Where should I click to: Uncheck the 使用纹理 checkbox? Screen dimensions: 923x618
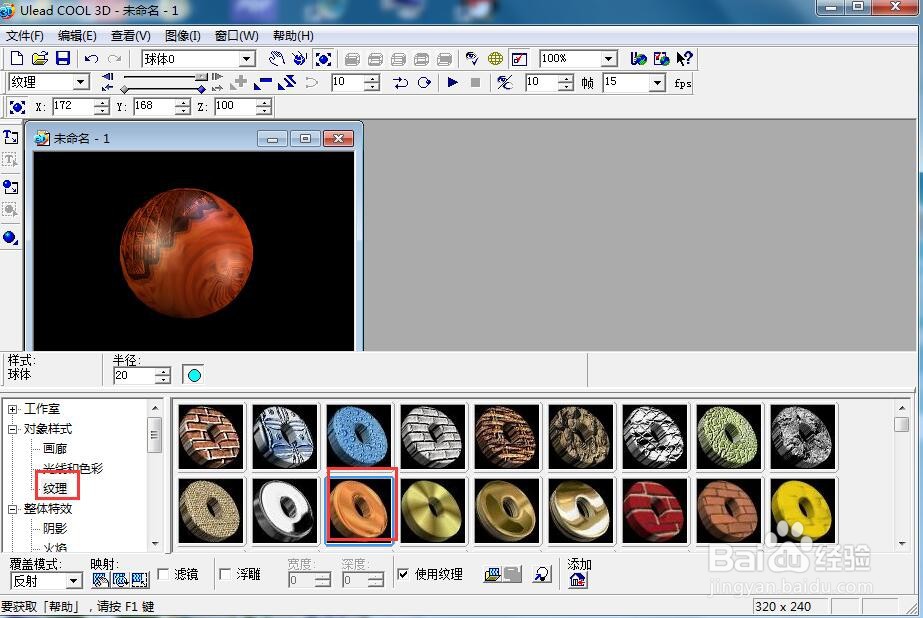403,574
